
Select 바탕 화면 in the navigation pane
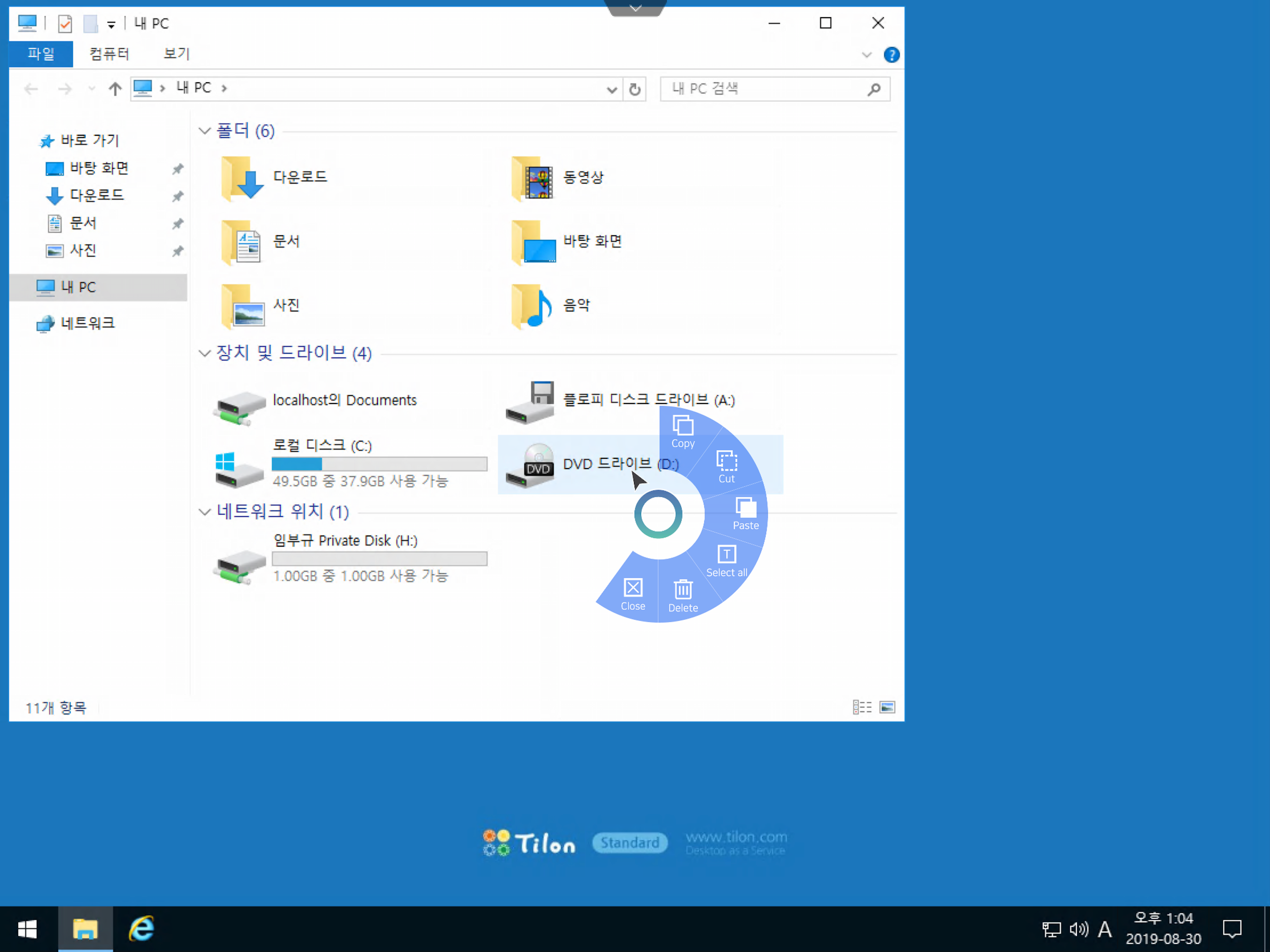[99, 168]
